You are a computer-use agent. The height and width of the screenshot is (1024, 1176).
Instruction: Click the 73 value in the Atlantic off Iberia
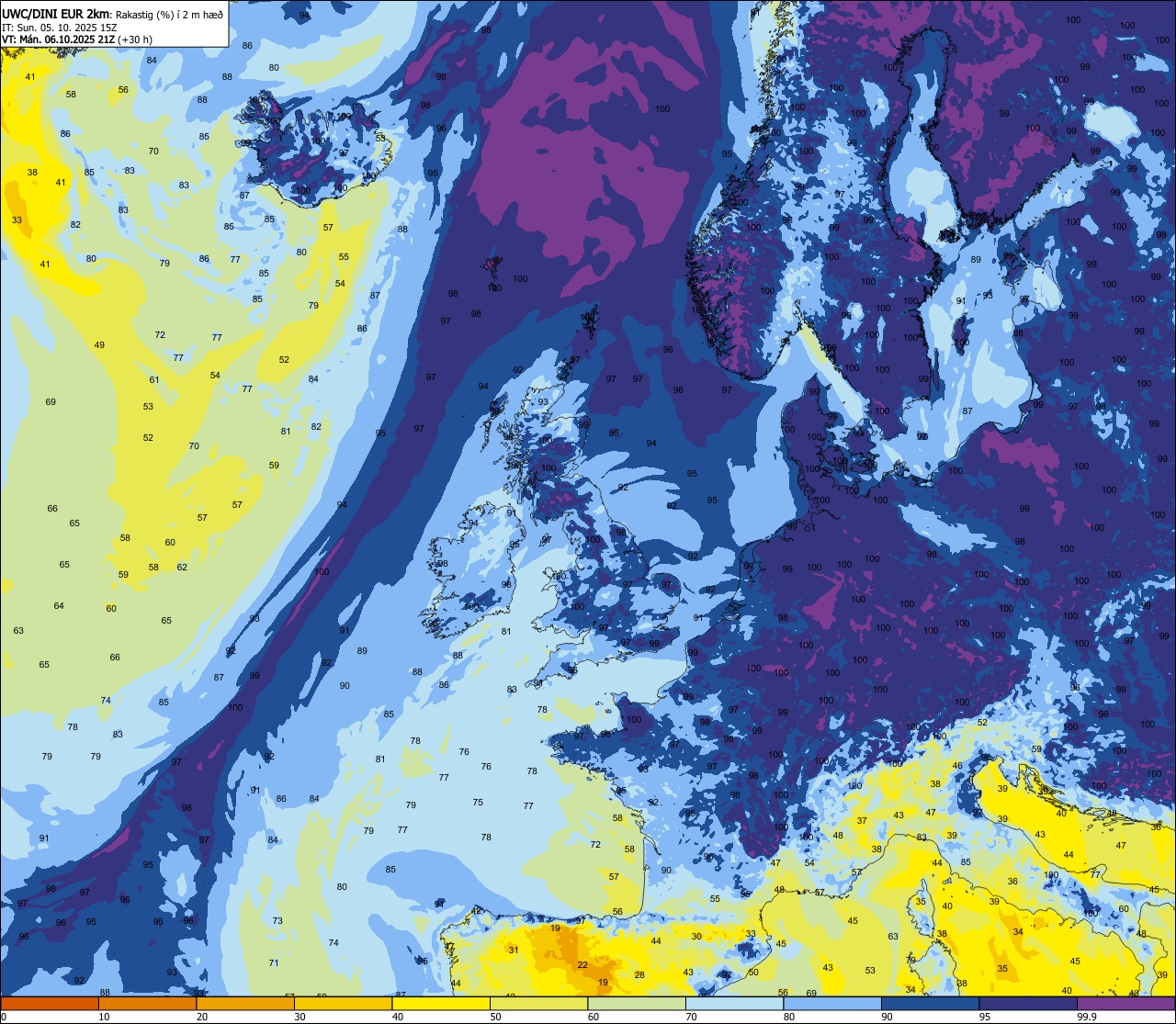point(277,920)
